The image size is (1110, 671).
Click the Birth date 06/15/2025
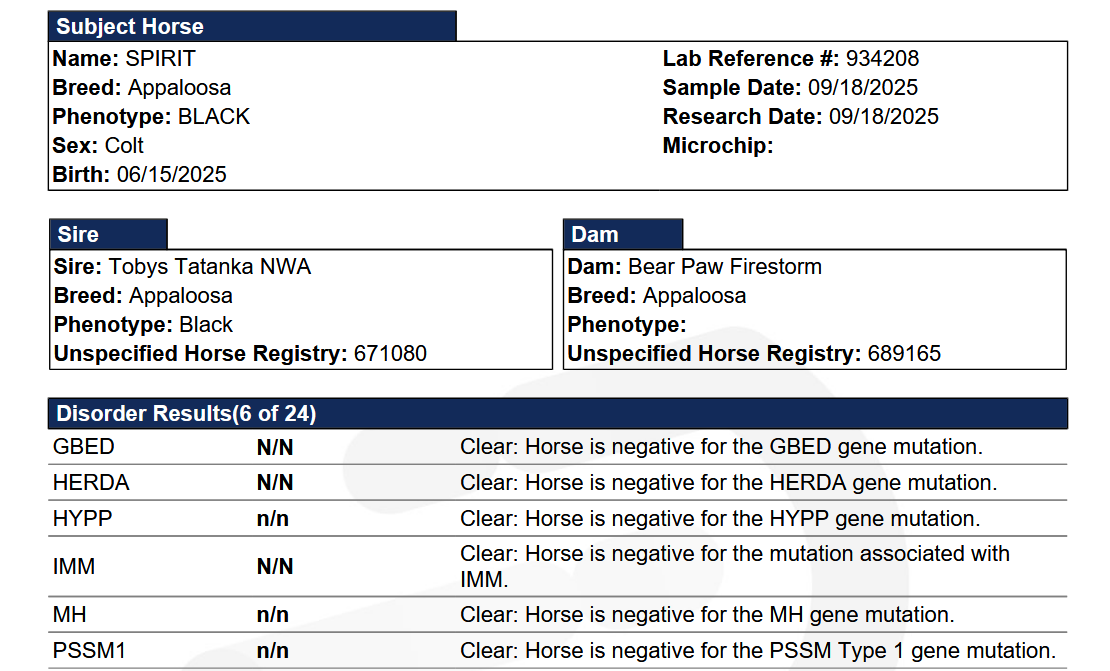coord(171,175)
